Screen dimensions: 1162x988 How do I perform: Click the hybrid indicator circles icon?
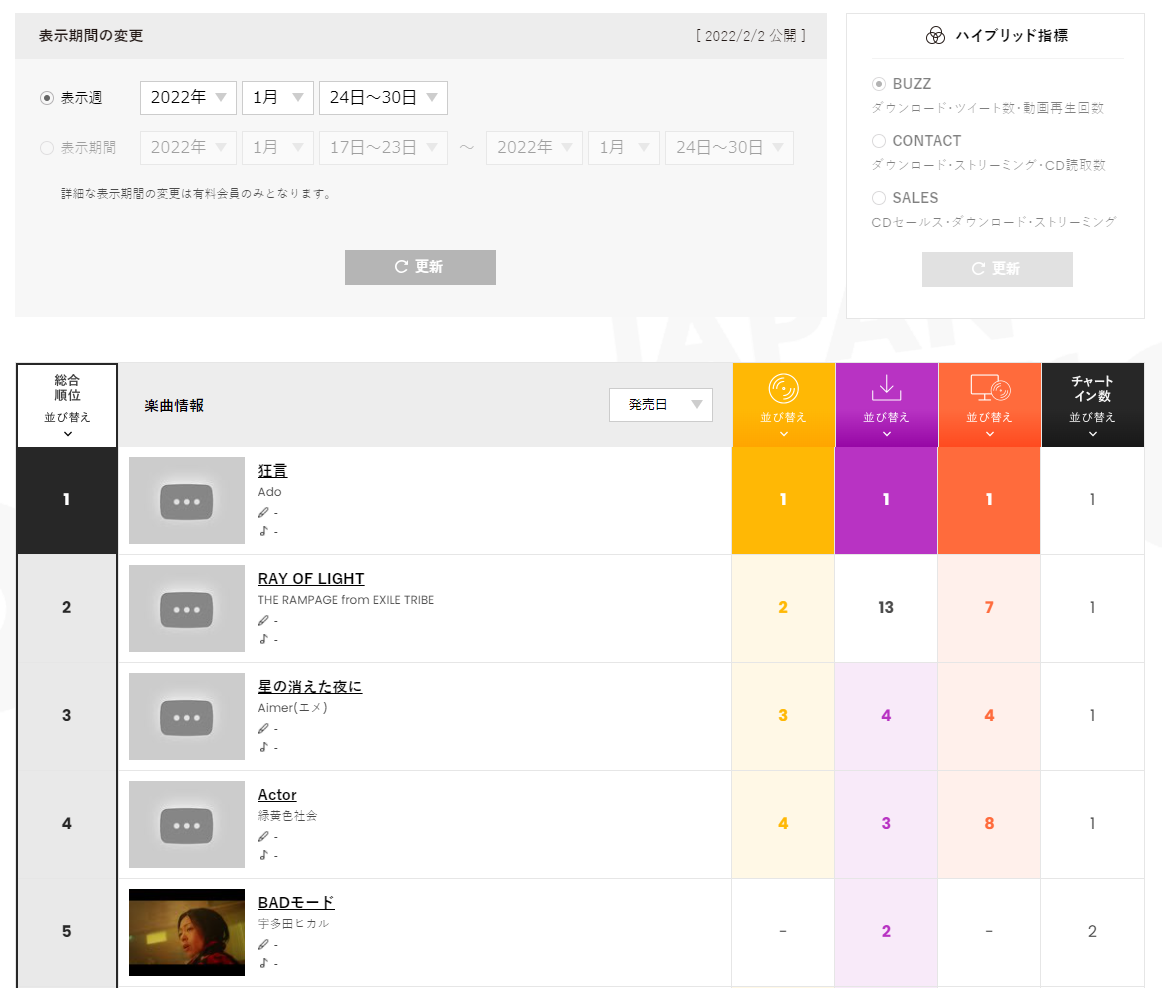[935, 36]
